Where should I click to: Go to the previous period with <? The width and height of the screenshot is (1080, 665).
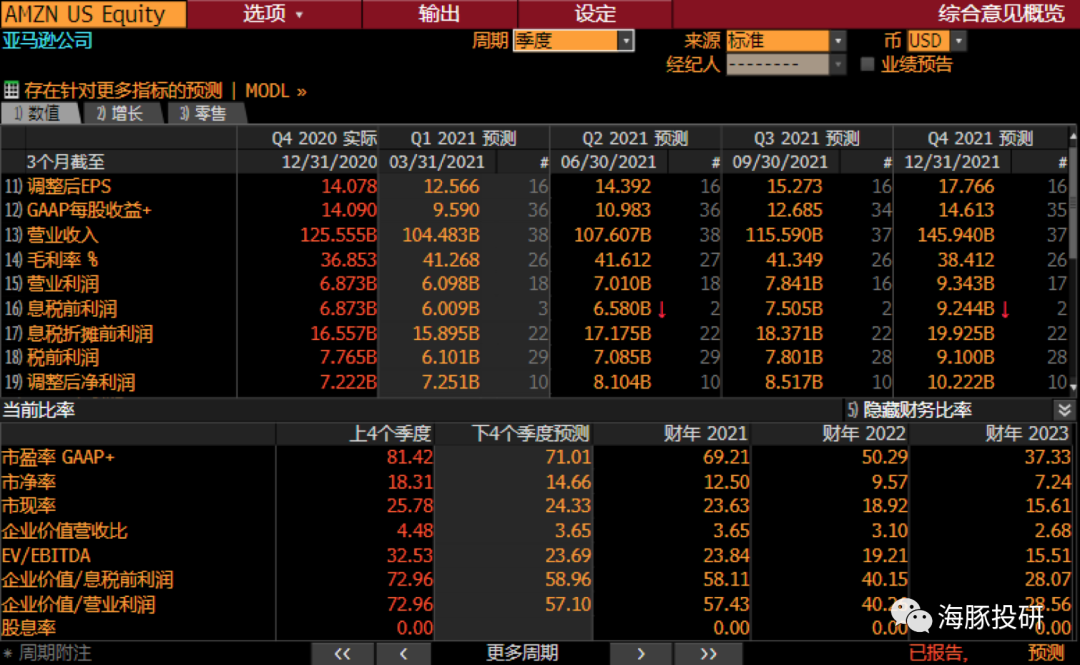pos(404,653)
